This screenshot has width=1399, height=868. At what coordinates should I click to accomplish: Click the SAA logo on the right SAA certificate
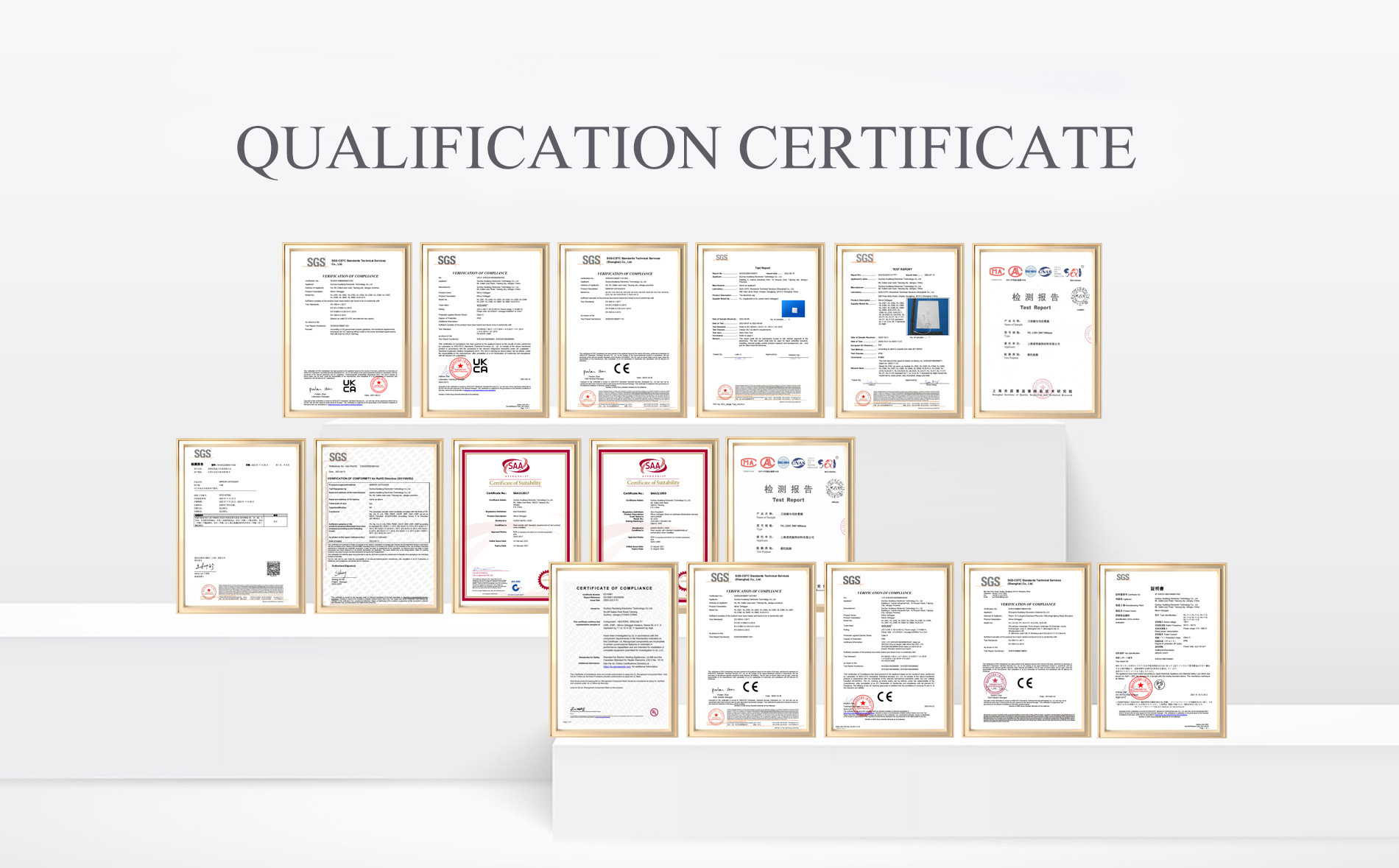(x=652, y=466)
